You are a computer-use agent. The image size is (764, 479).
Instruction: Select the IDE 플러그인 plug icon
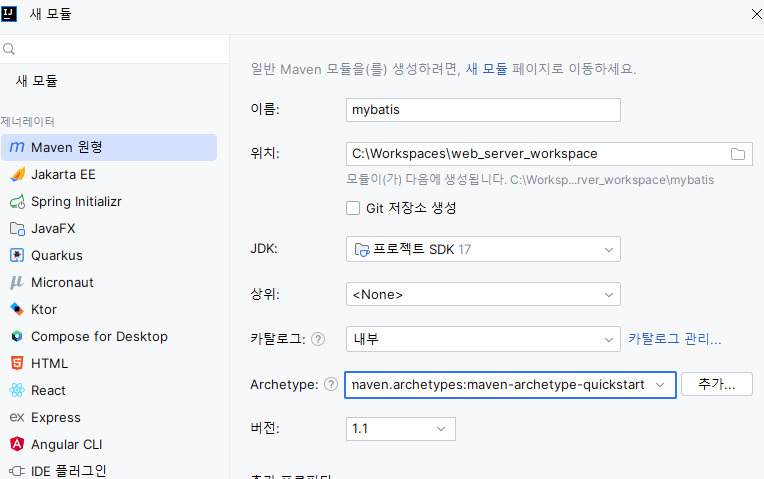pyautogui.click(x=17, y=471)
